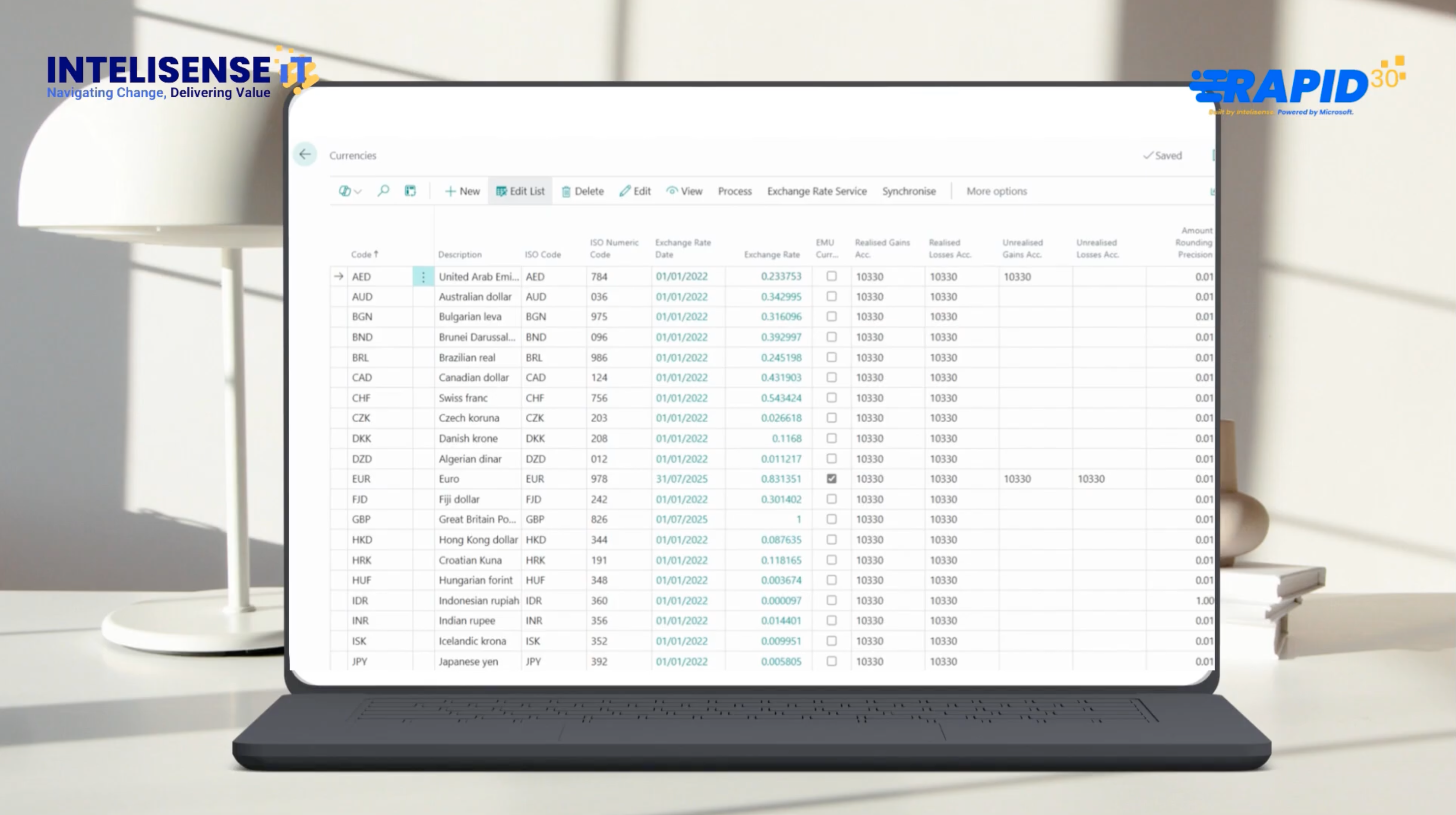Open the AED row three-dot menu
The width and height of the screenshot is (1456, 815).
tap(423, 277)
